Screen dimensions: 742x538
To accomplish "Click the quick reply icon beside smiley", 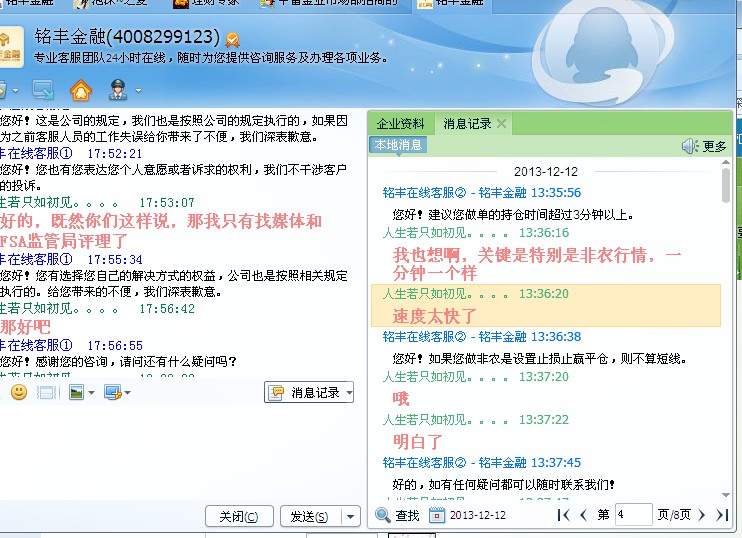I will [47, 392].
